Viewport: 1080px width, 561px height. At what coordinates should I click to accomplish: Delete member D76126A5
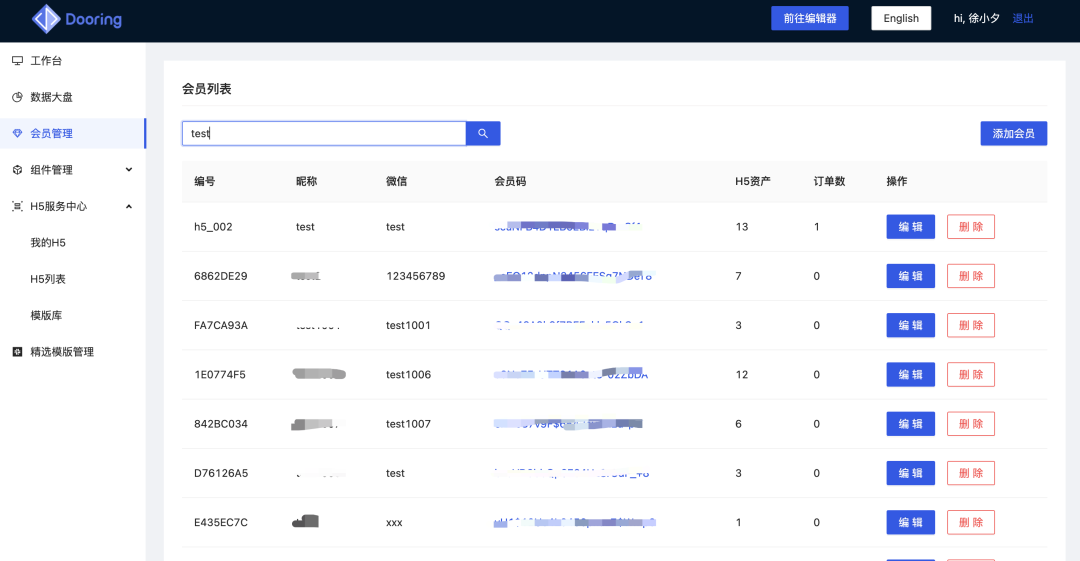pos(970,473)
